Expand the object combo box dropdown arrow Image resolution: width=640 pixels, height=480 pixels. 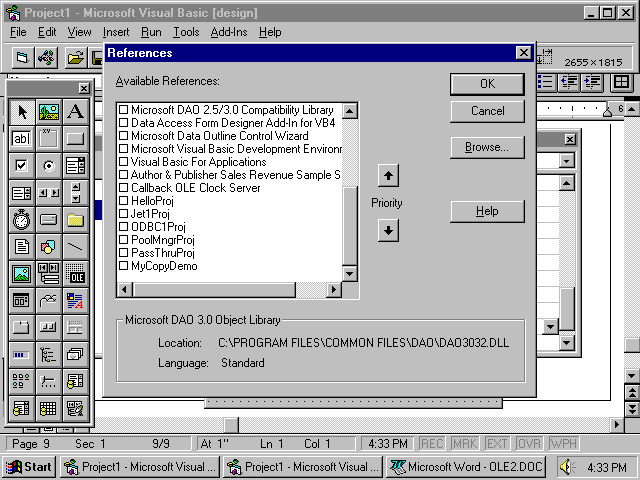click(x=567, y=160)
